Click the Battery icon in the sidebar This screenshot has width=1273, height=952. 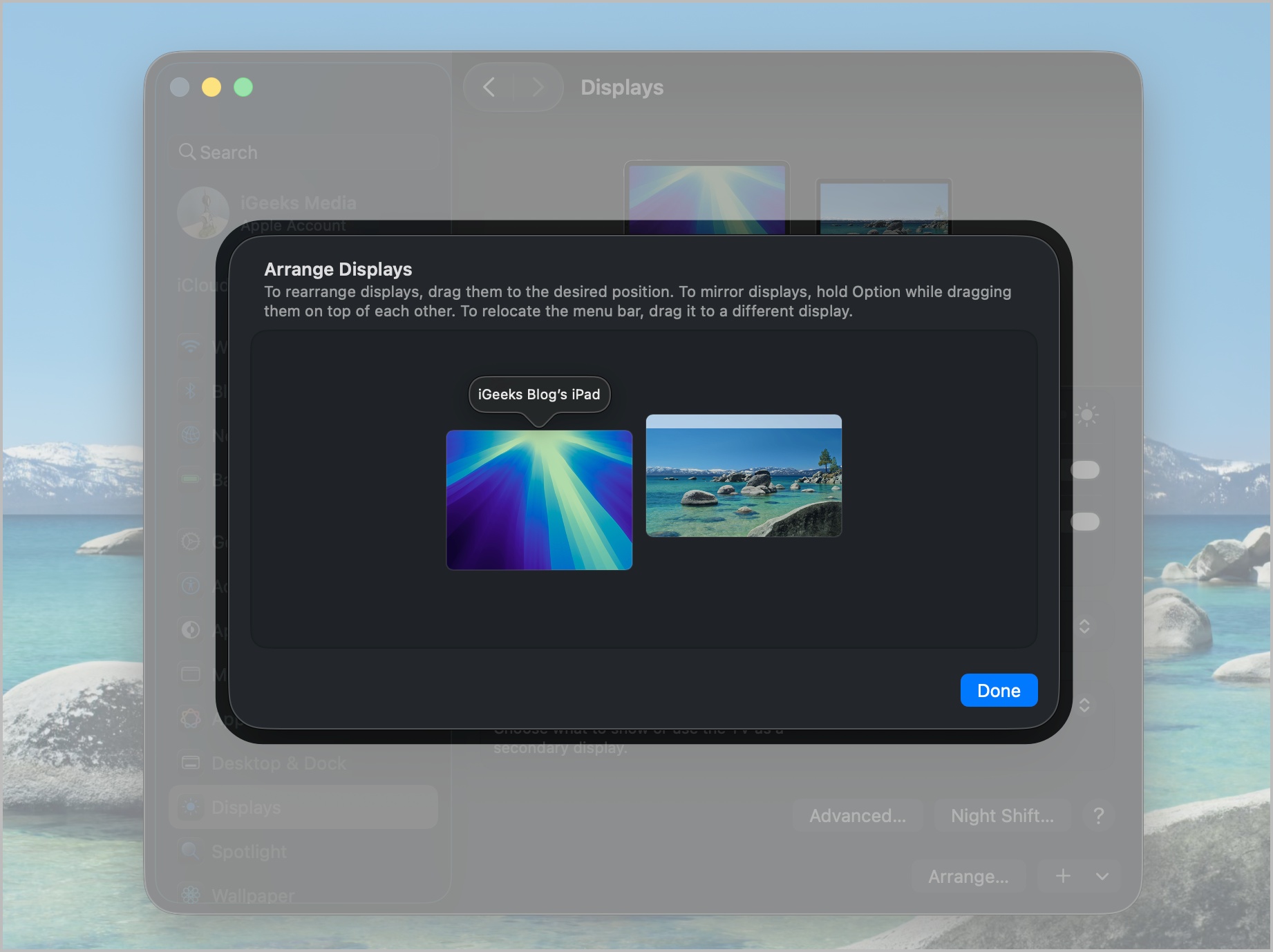point(191,478)
